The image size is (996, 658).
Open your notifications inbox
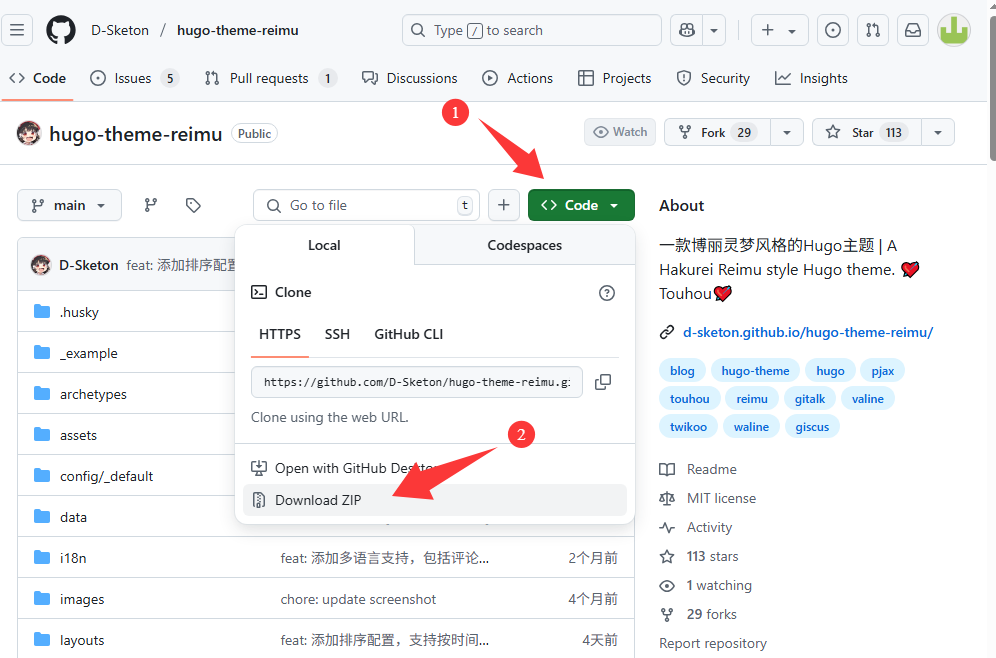pyautogui.click(x=912, y=30)
